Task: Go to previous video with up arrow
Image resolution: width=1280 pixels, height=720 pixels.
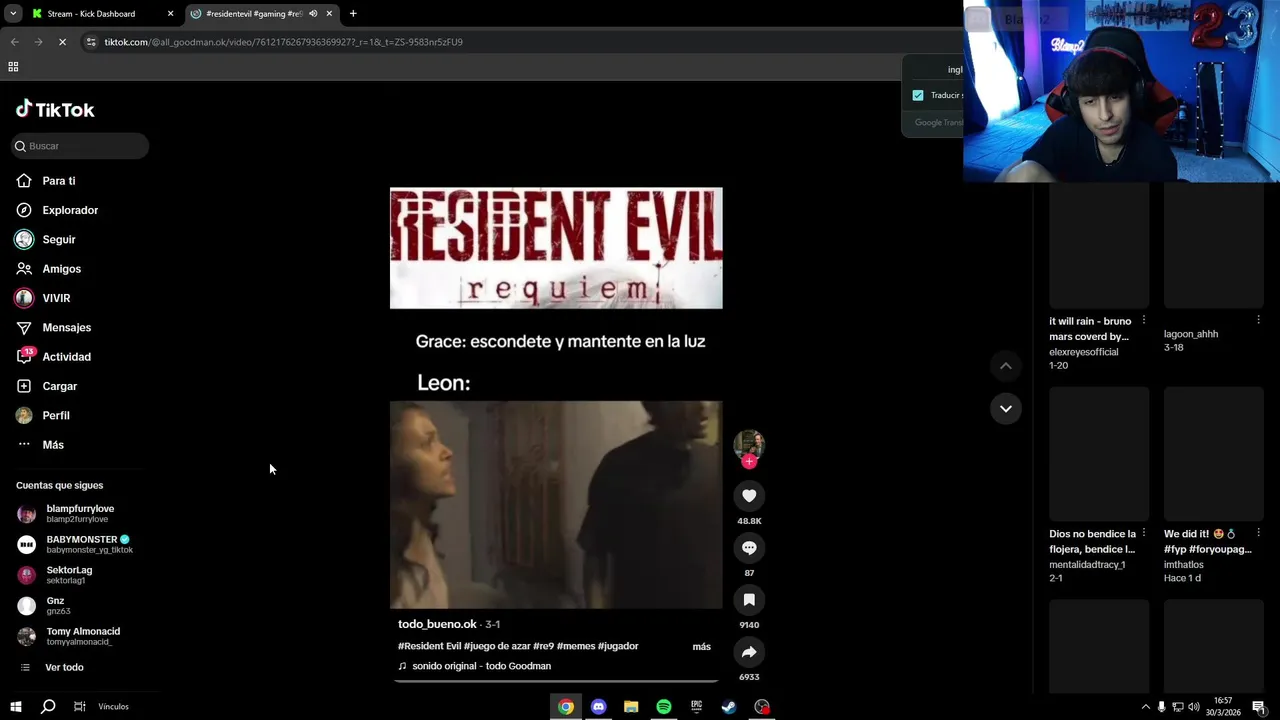Action: [1006, 366]
